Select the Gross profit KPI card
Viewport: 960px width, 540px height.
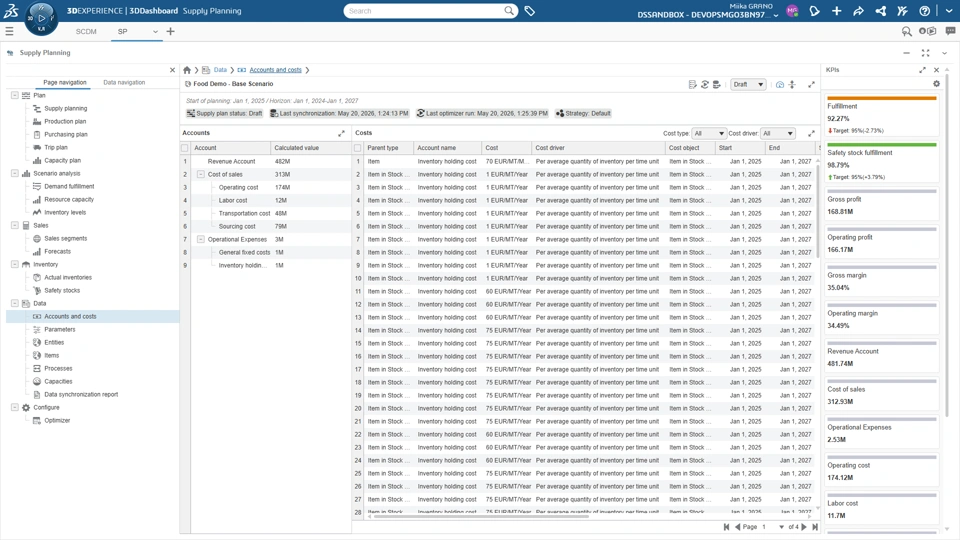tap(882, 205)
